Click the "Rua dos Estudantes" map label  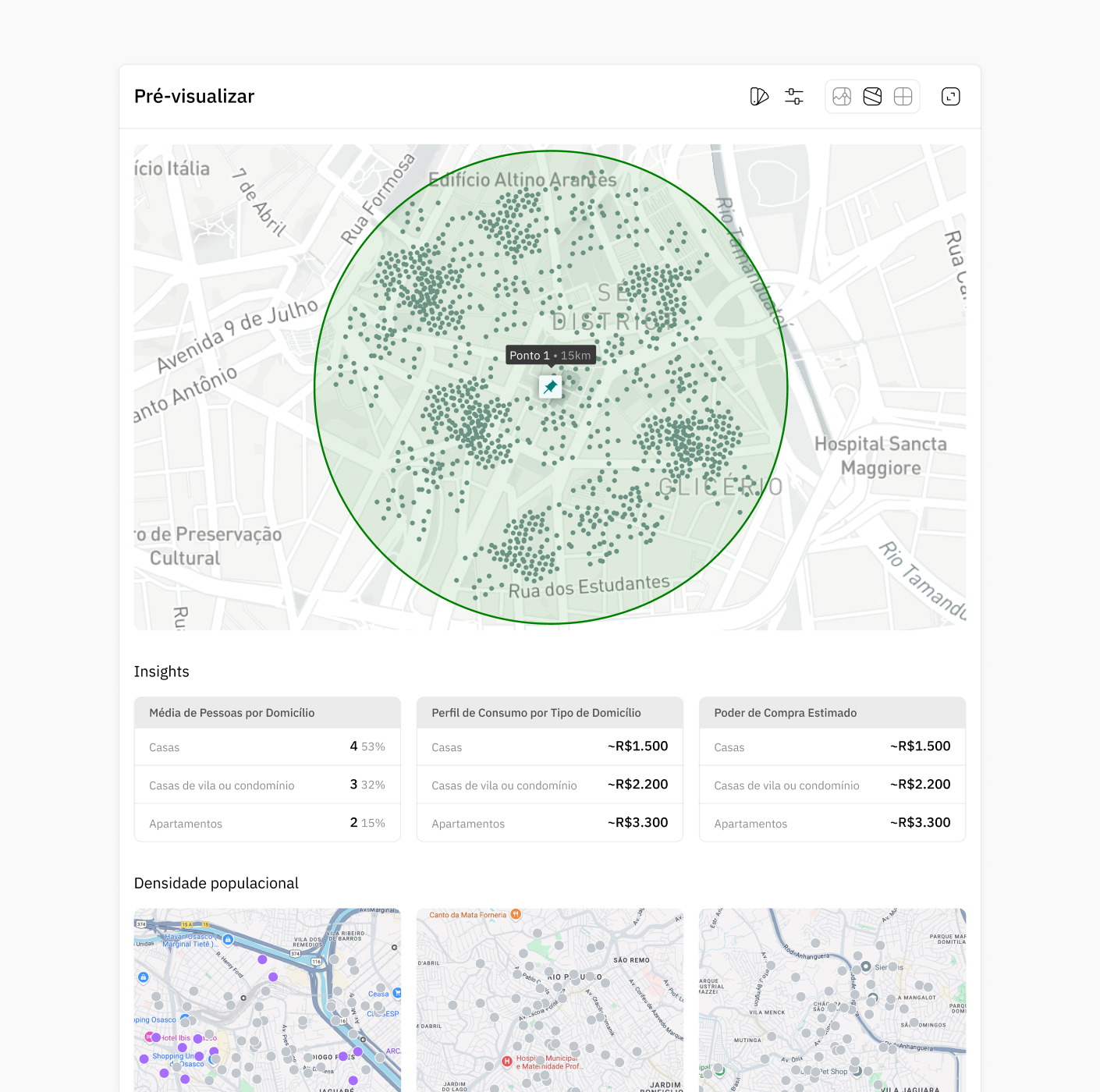tap(589, 587)
